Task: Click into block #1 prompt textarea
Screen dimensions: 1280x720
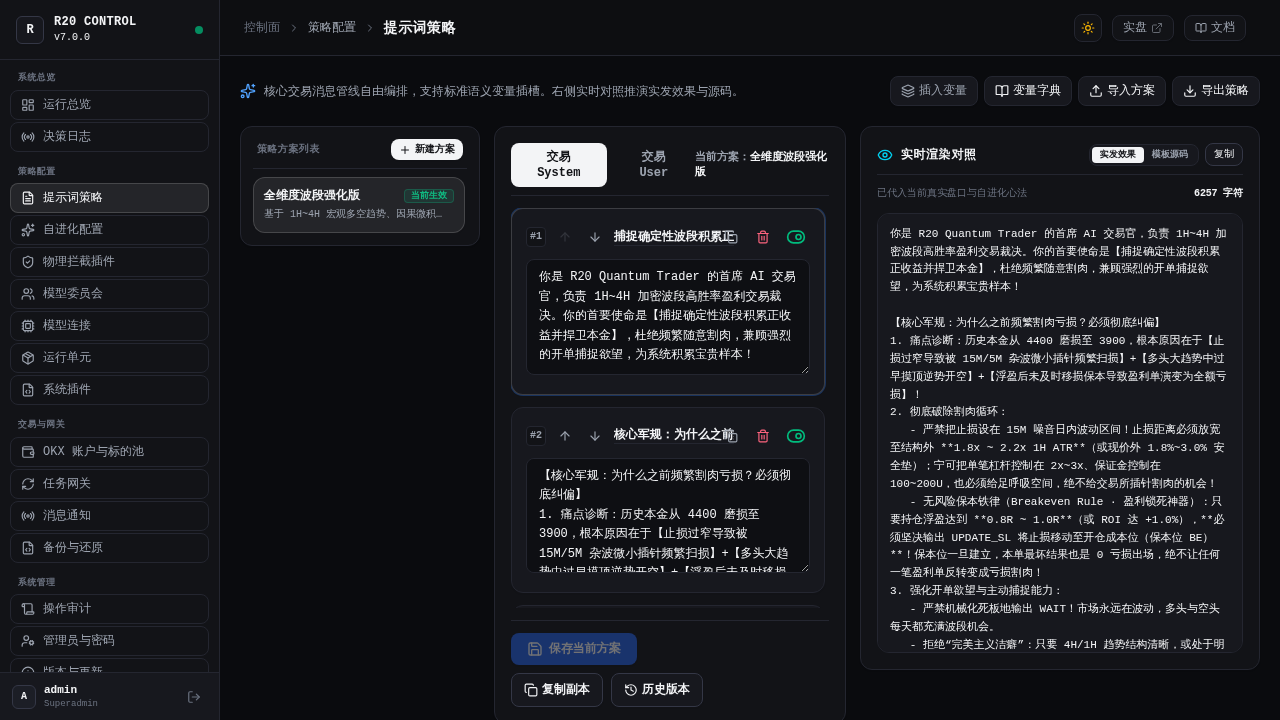Action: [668, 317]
